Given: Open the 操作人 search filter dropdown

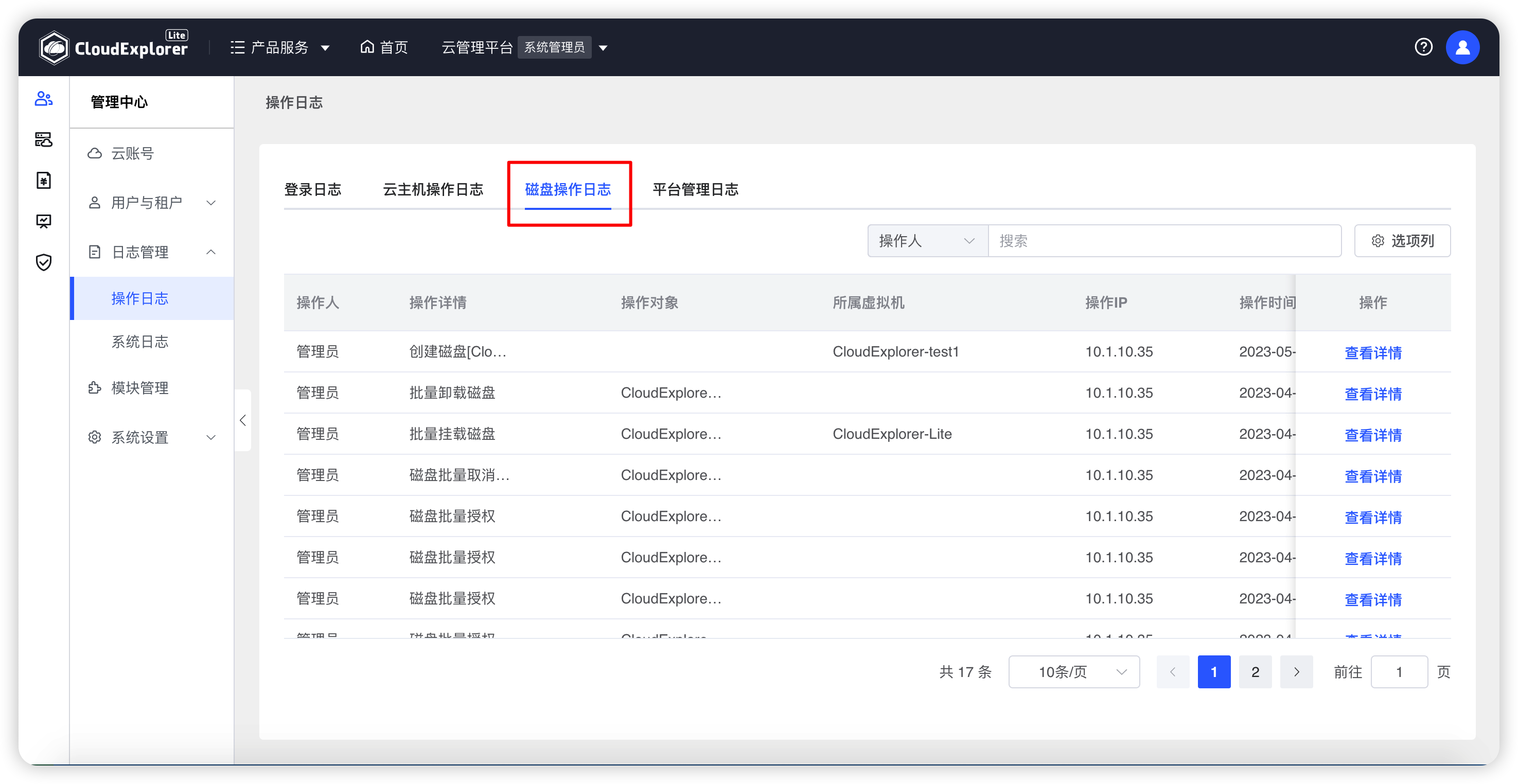Looking at the screenshot, I should point(928,240).
